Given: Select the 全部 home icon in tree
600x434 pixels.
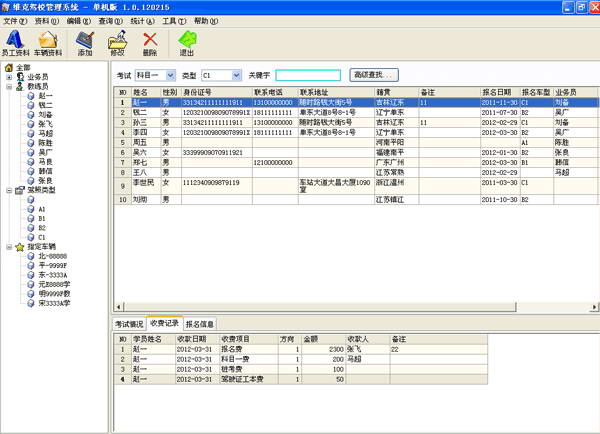Looking at the screenshot, I should click(9, 67).
